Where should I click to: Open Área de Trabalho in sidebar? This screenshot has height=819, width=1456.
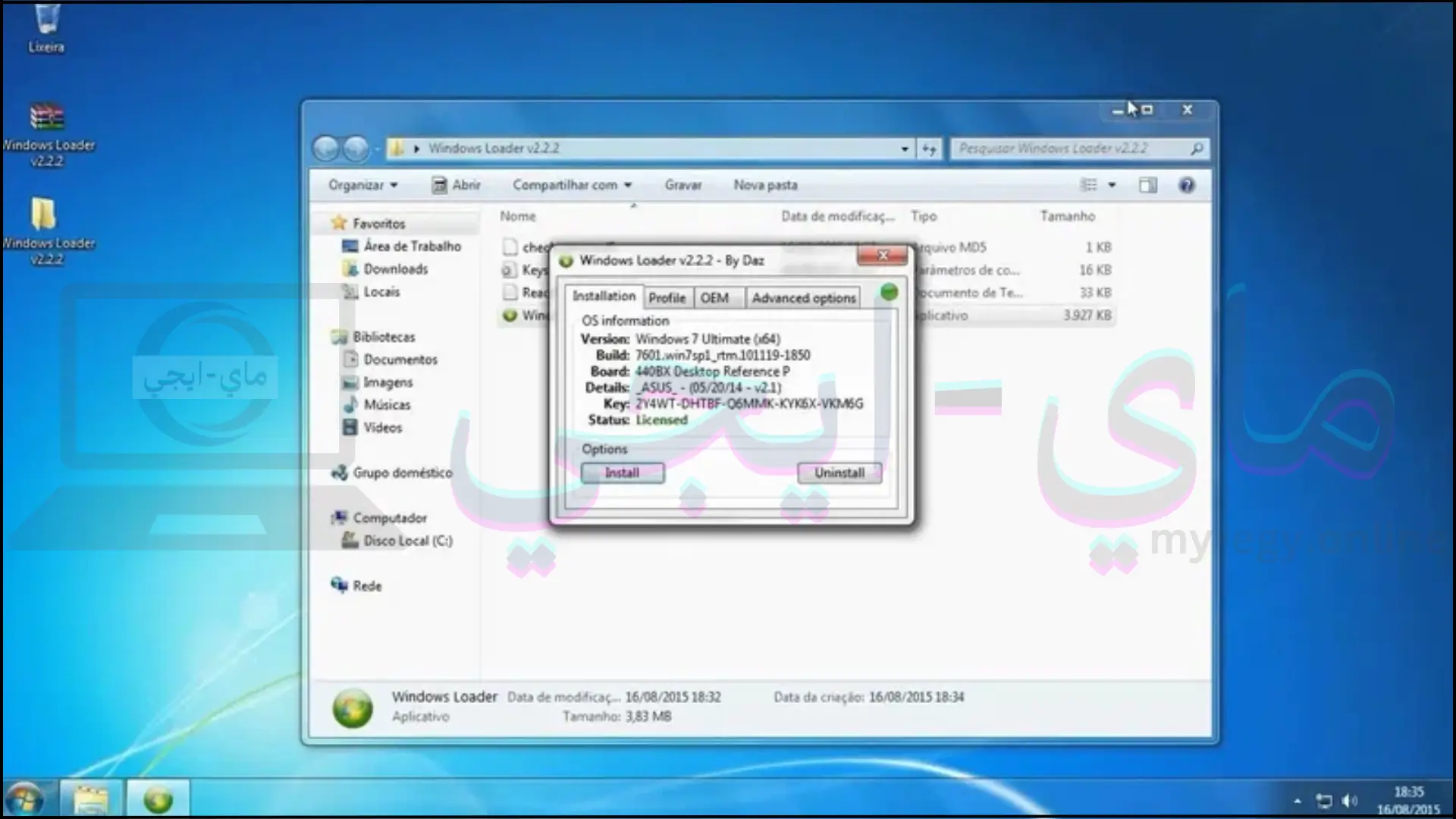coord(402,246)
